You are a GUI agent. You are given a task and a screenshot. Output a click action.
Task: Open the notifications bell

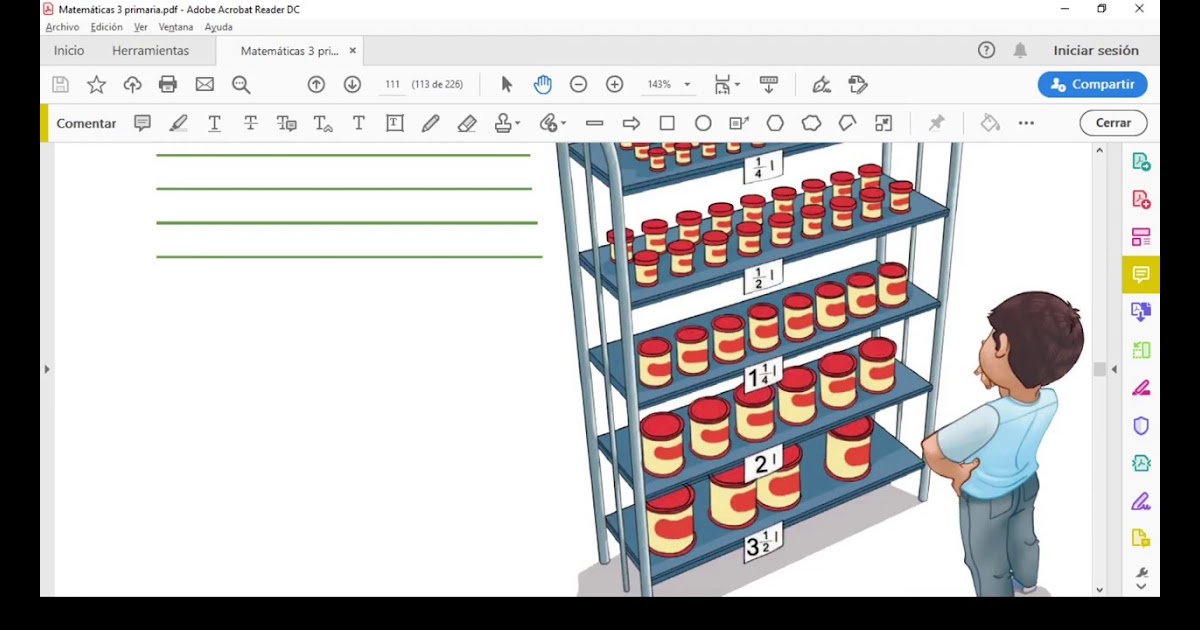coord(1020,50)
